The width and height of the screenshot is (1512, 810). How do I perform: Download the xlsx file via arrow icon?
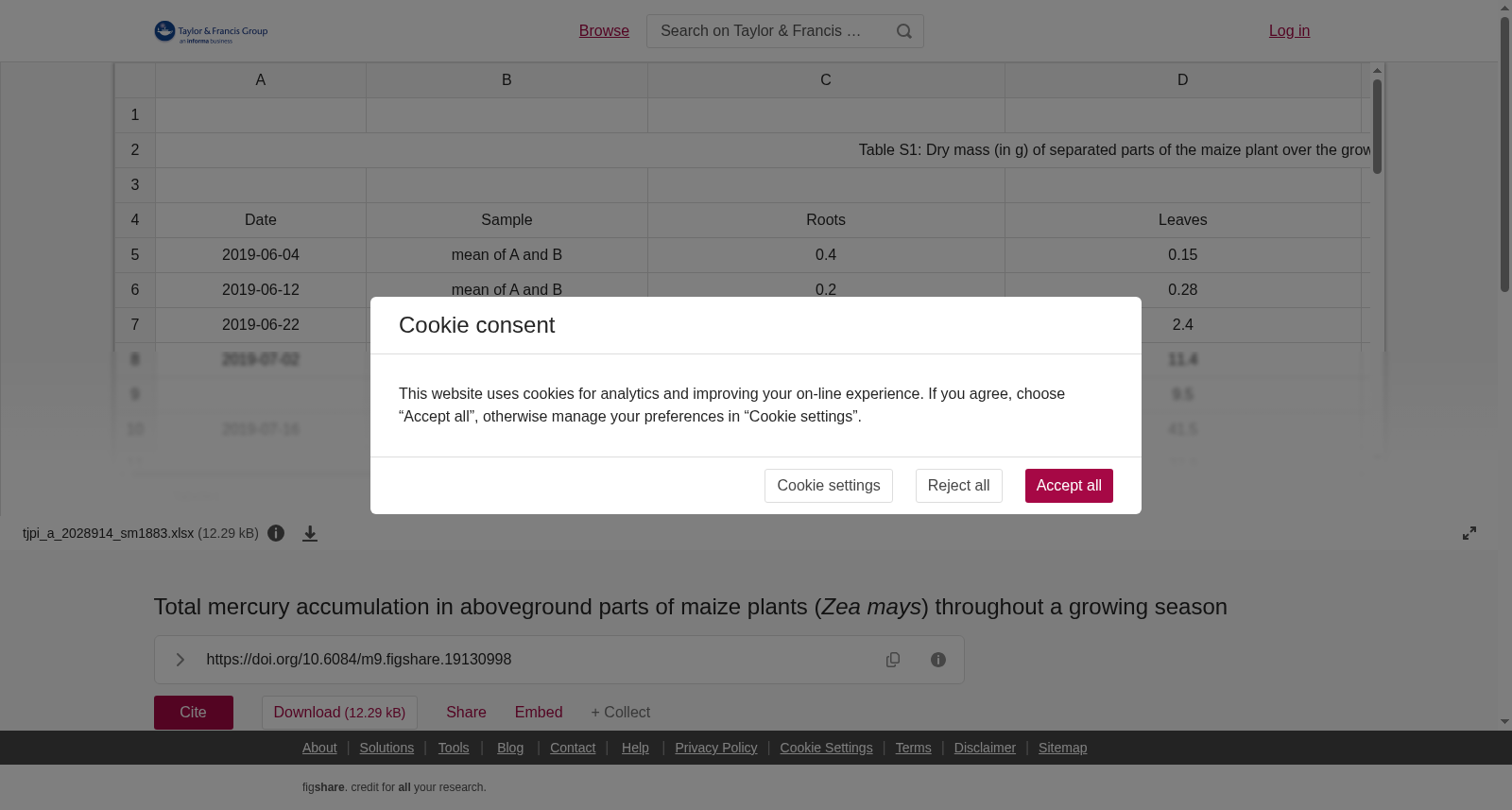pyautogui.click(x=310, y=534)
